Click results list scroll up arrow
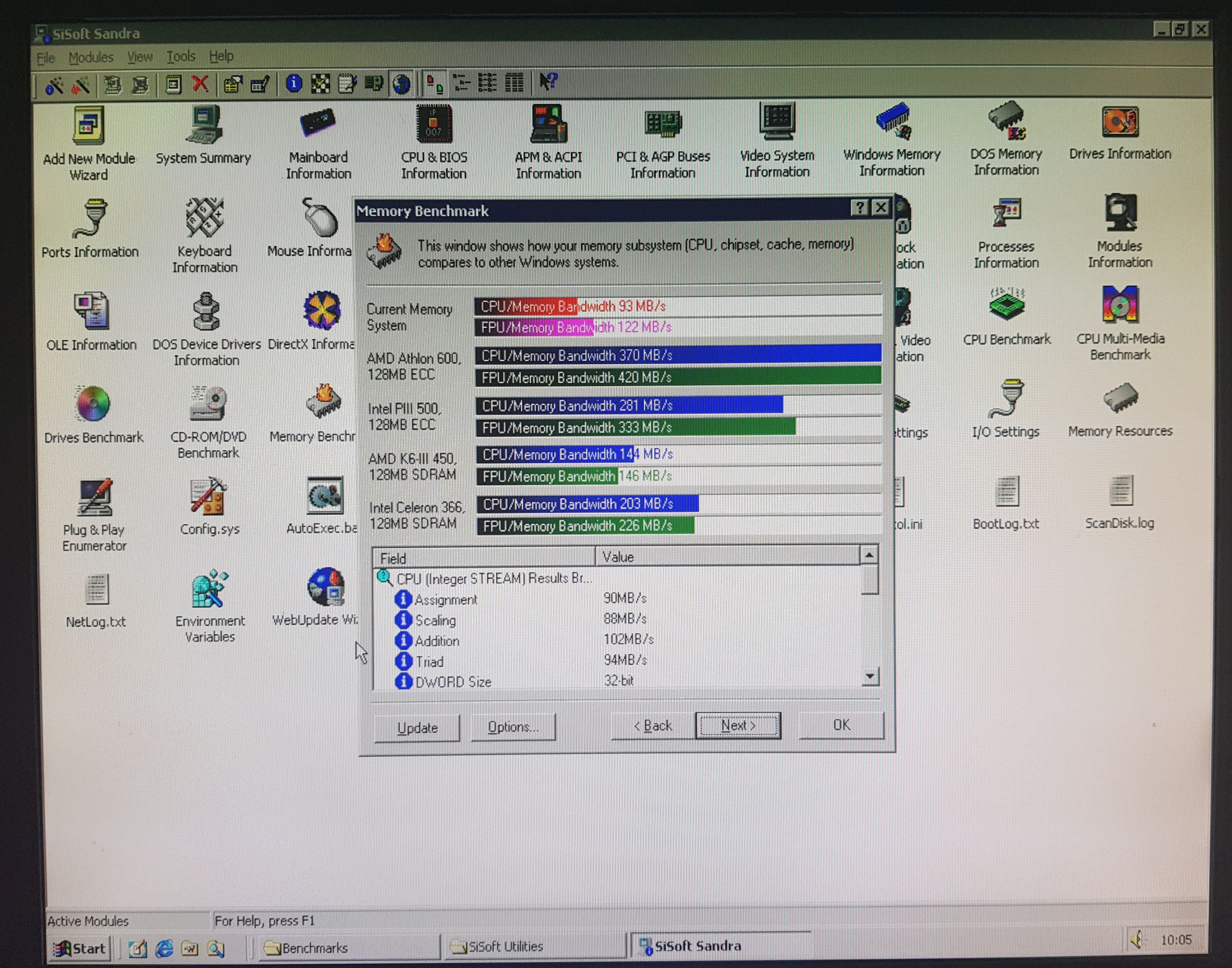The width and height of the screenshot is (1232, 968). (x=869, y=555)
